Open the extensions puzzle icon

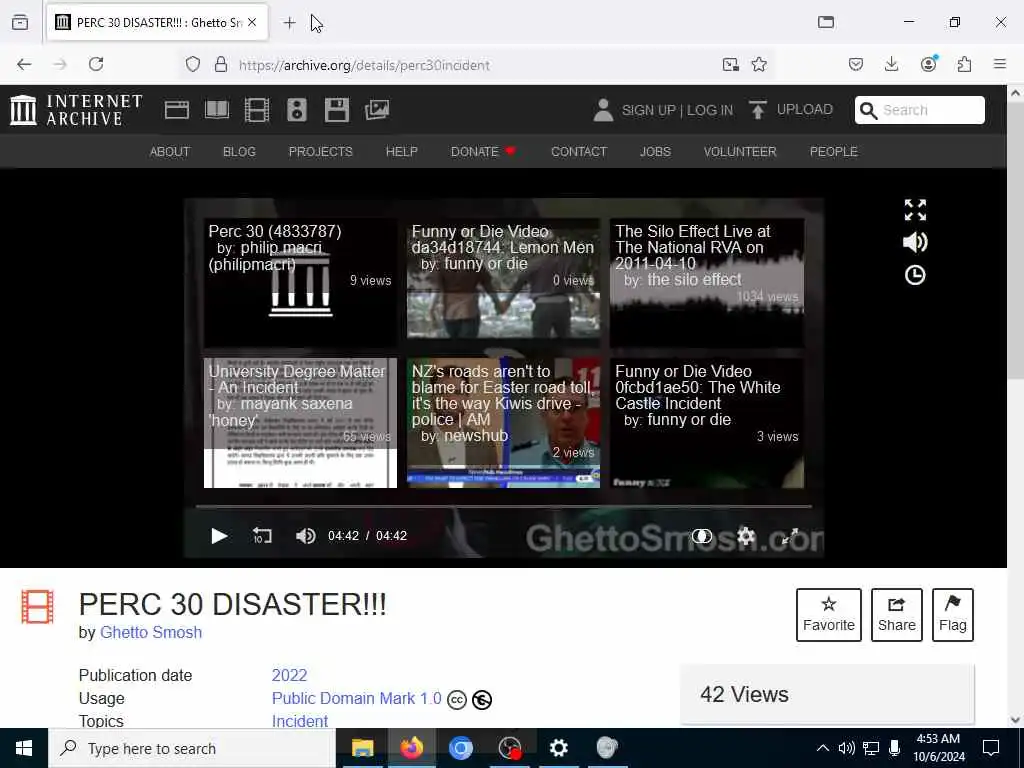pyautogui.click(x=964, y=64)
